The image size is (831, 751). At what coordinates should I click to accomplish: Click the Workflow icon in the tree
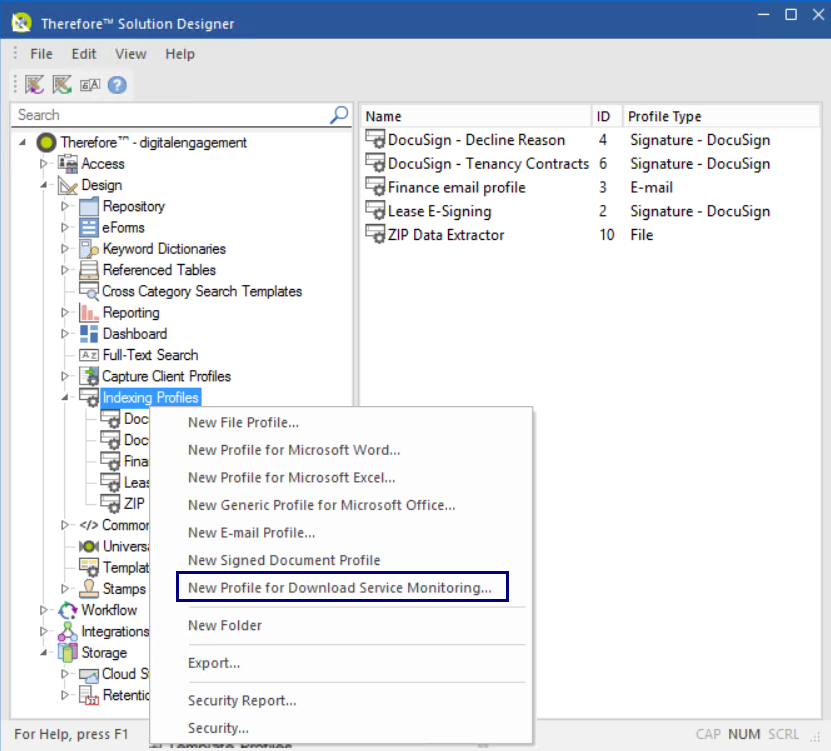pos(68,610)
